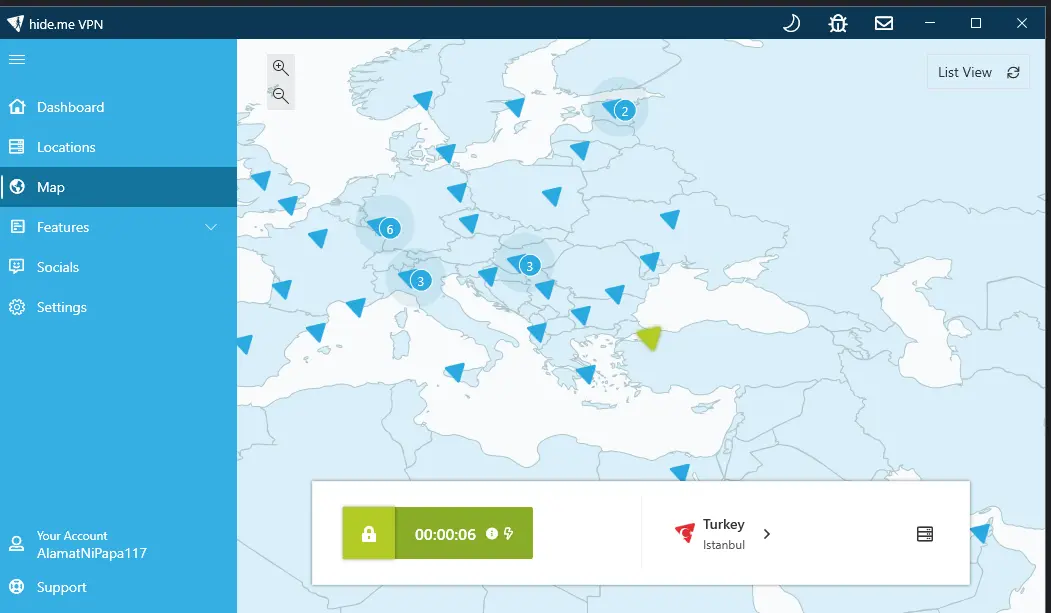
Task: Open Settings page
Action: click(x=118, y=307)
